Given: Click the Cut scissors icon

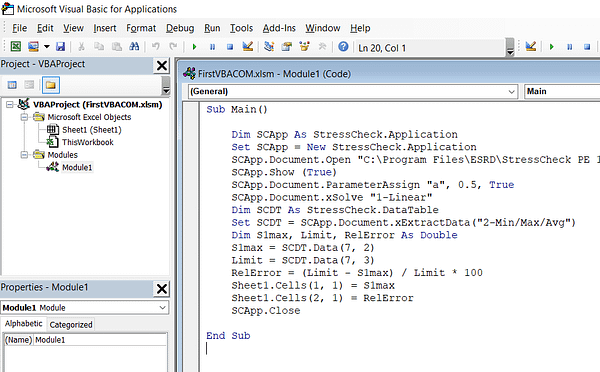Looking at the screenshot, I should 81,47.
